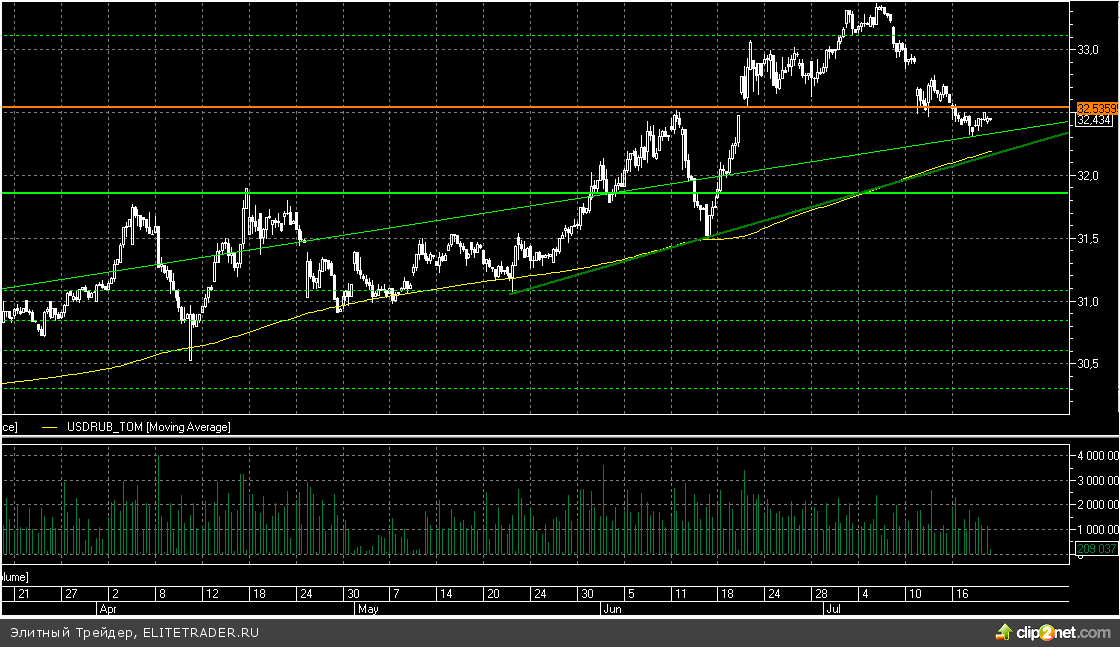Click the clip2net green arrow logo icon
The image size is (1120, 647).
(1004, 631)
